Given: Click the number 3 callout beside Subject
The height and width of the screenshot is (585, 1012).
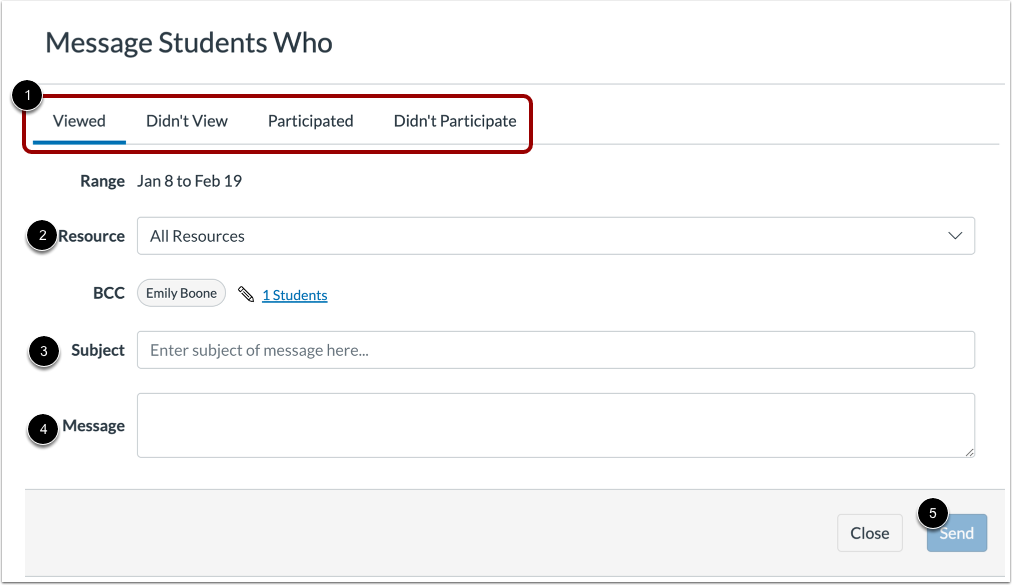Looking at the screenshot, I should (x=42, y=351).
